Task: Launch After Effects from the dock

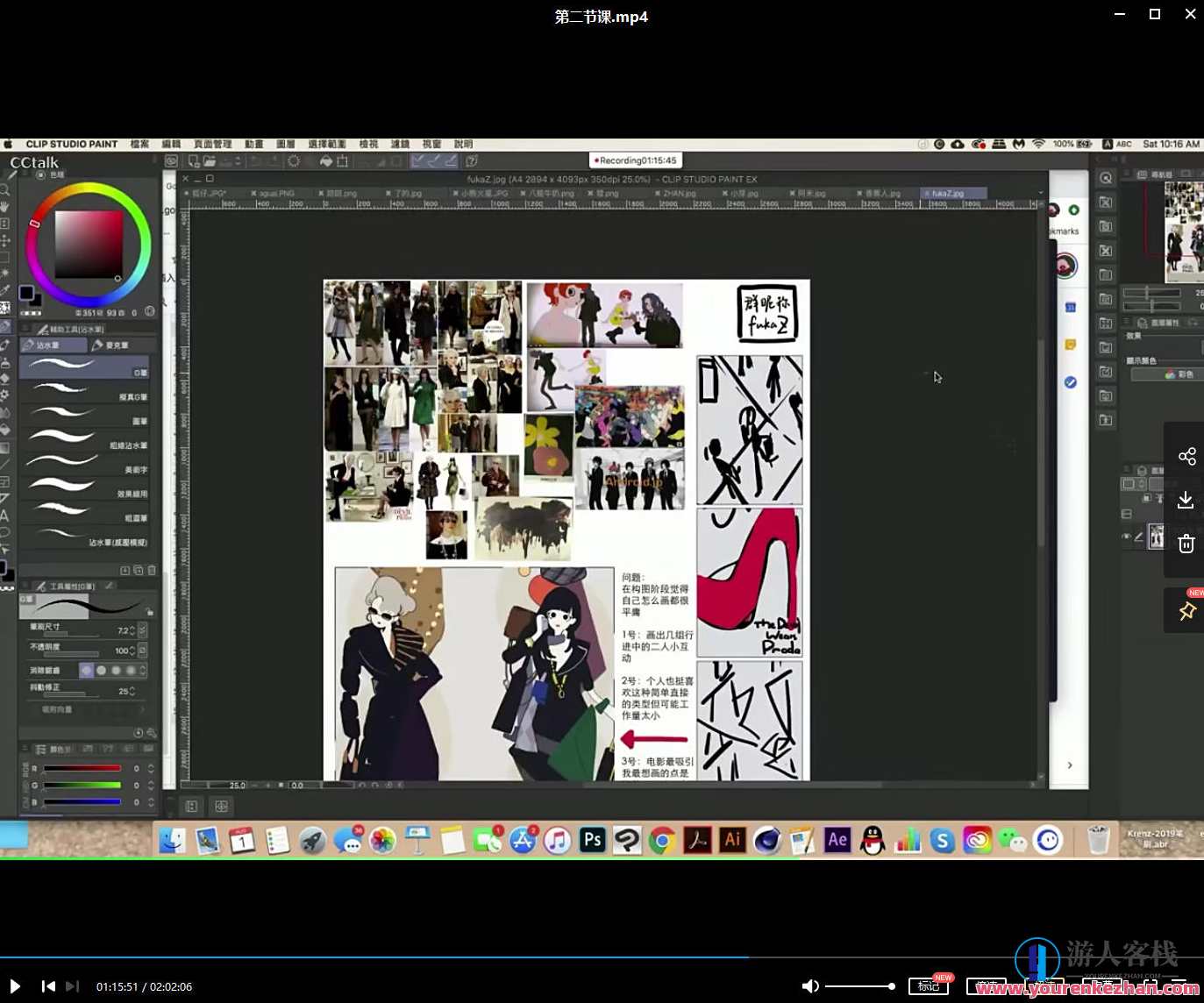Action: coord(837,840)
